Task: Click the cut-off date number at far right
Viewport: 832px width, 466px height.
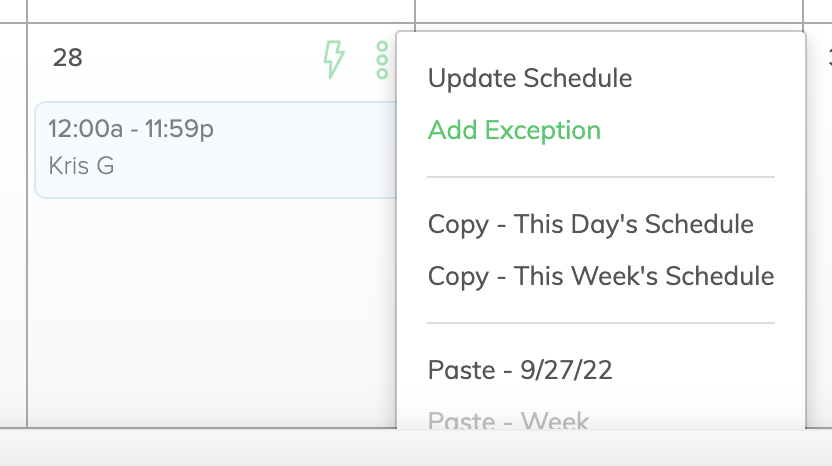Action: [830, 57]
